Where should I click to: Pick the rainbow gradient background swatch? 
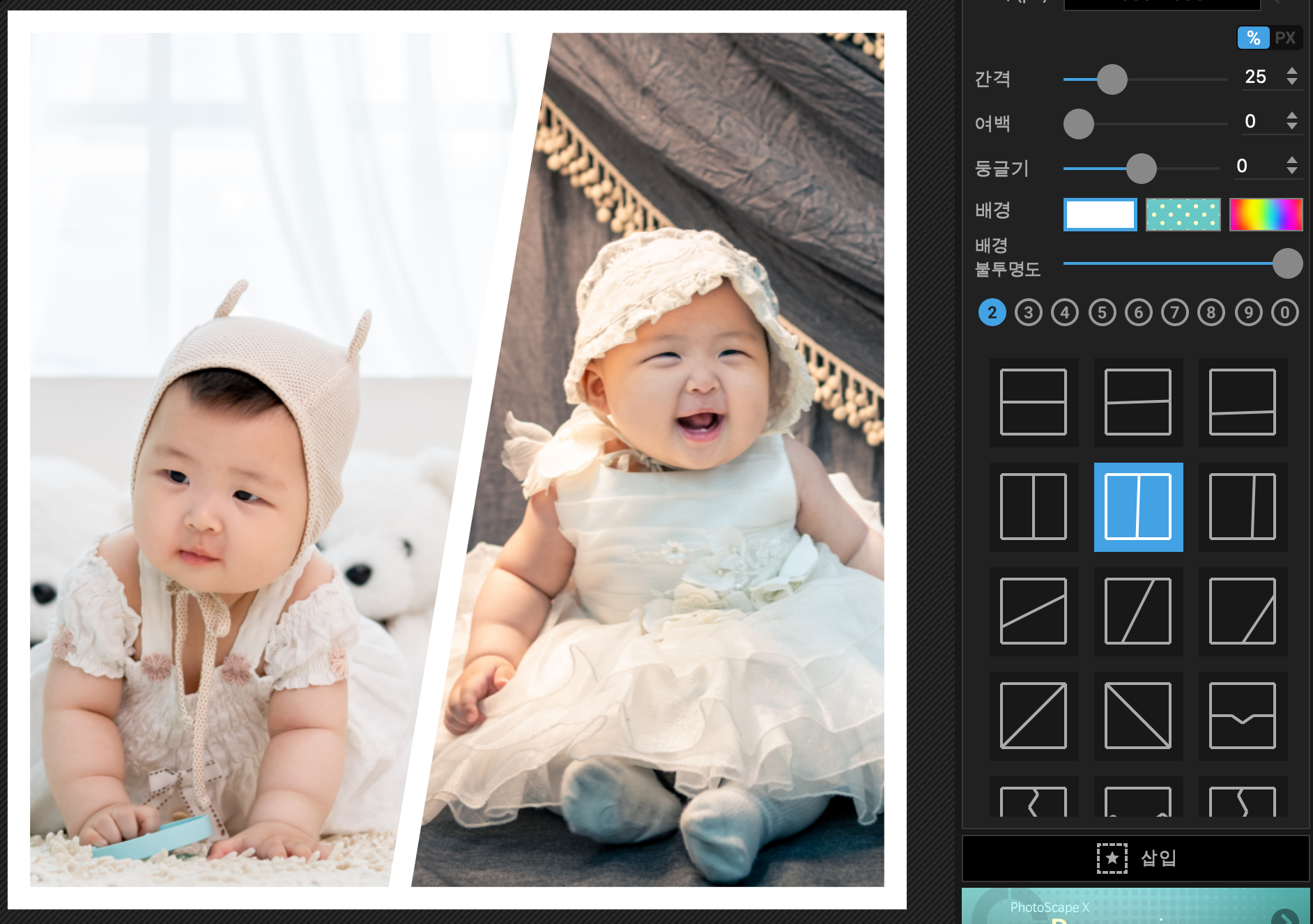[1266, 214]
